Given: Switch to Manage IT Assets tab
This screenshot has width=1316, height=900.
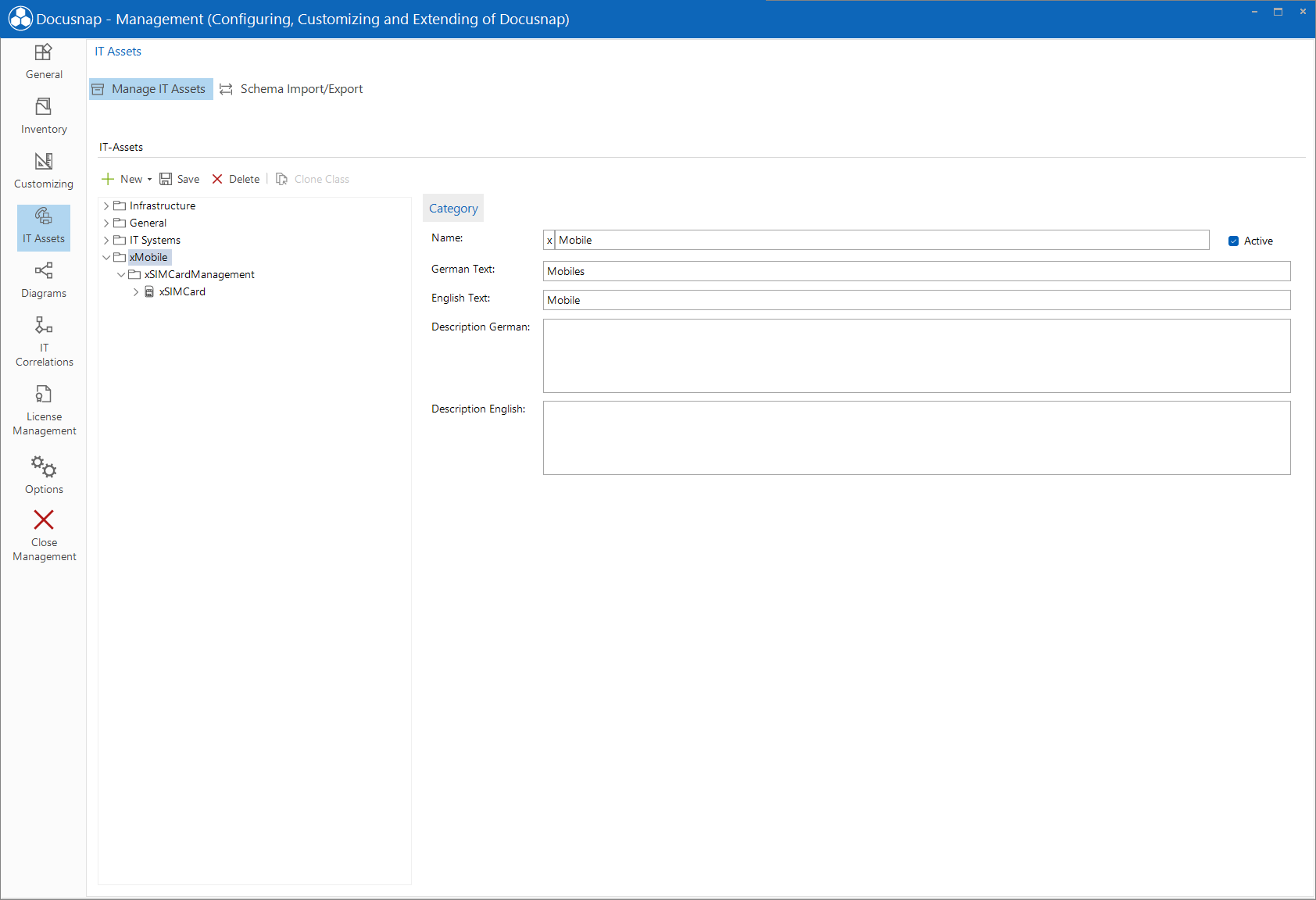Looking at the screenshot, I should point(152,89).
